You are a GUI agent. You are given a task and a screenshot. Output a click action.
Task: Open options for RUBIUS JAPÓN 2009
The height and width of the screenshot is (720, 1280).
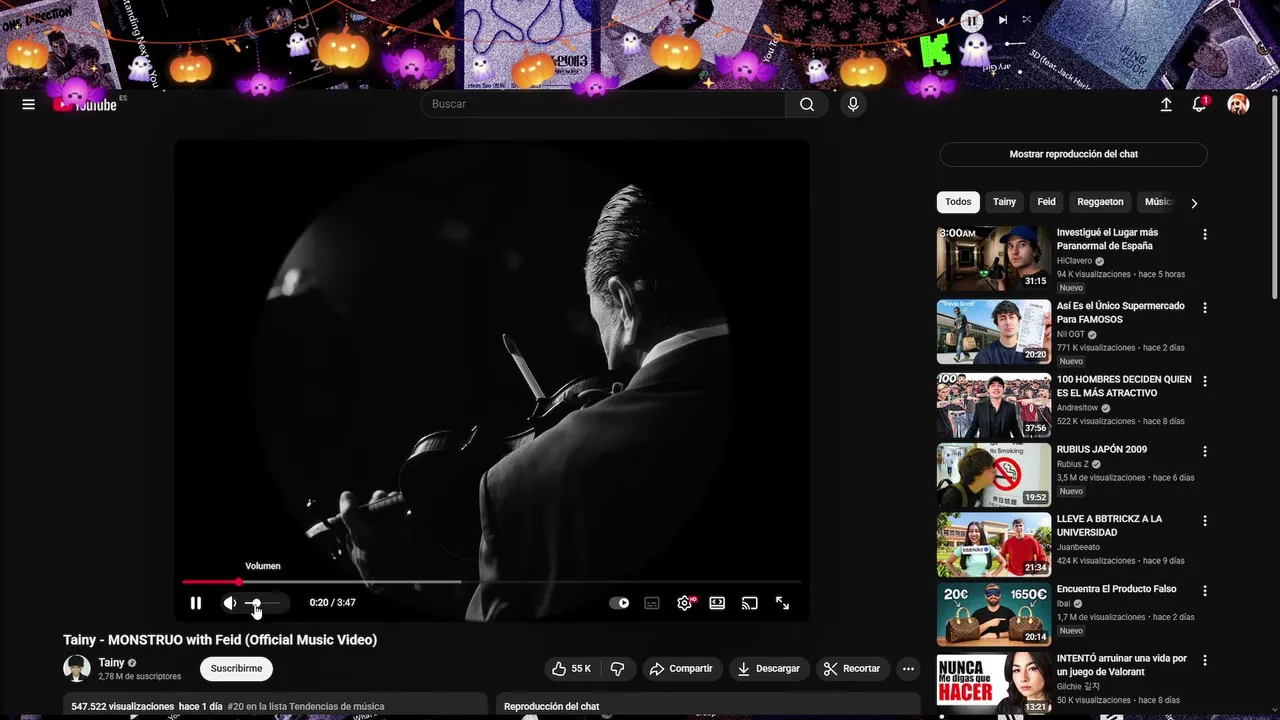[1205, 451]
